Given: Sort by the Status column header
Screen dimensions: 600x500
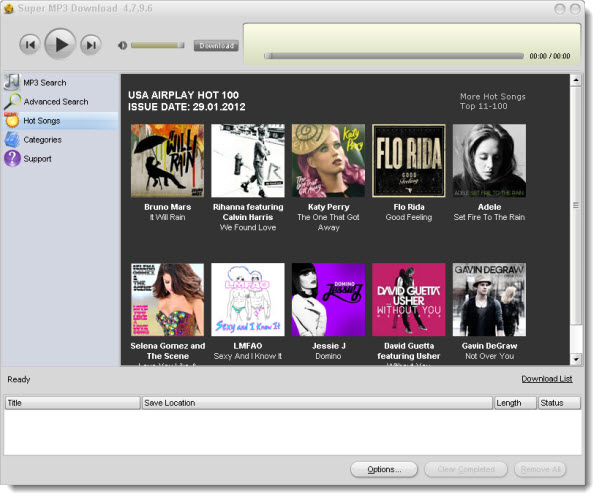Looking at the screenshot, I should pyautogui.click(x=559, y=403).
